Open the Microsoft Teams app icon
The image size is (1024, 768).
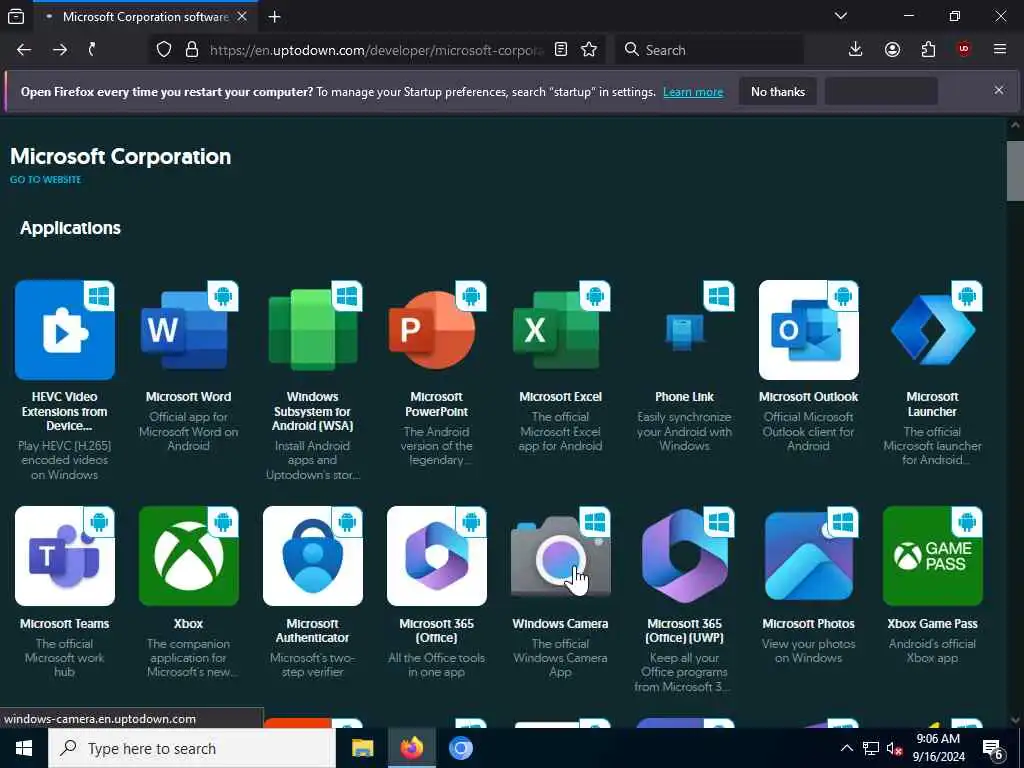point(65,556)
